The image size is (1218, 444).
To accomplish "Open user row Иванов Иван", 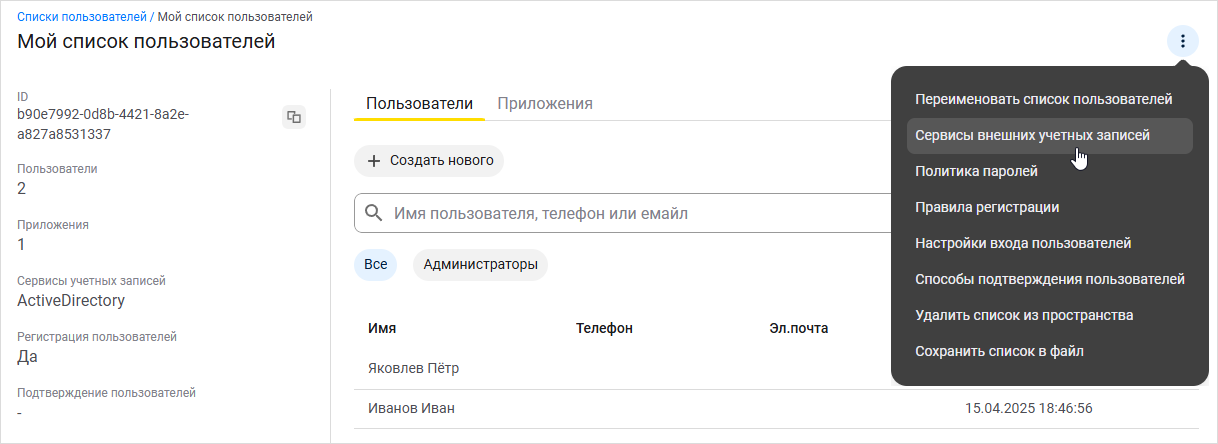I will click(x=776, y=408).
